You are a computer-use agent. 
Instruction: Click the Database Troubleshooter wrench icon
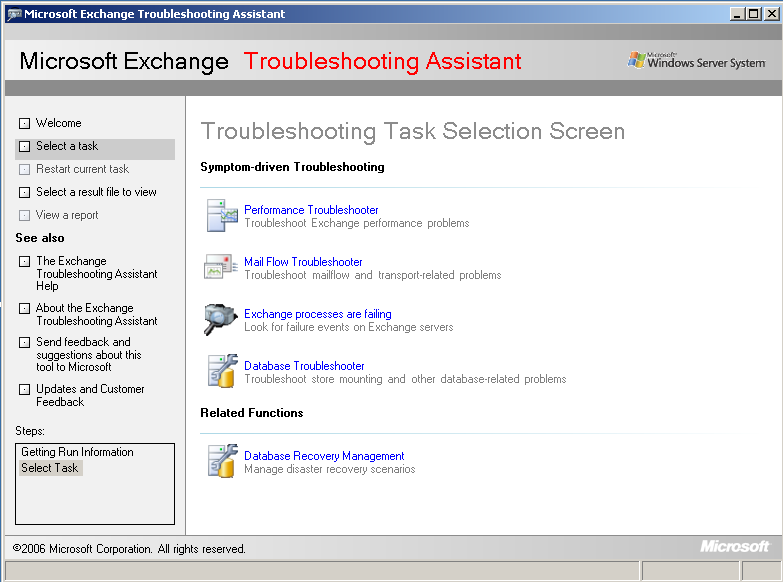click(222, 371)
